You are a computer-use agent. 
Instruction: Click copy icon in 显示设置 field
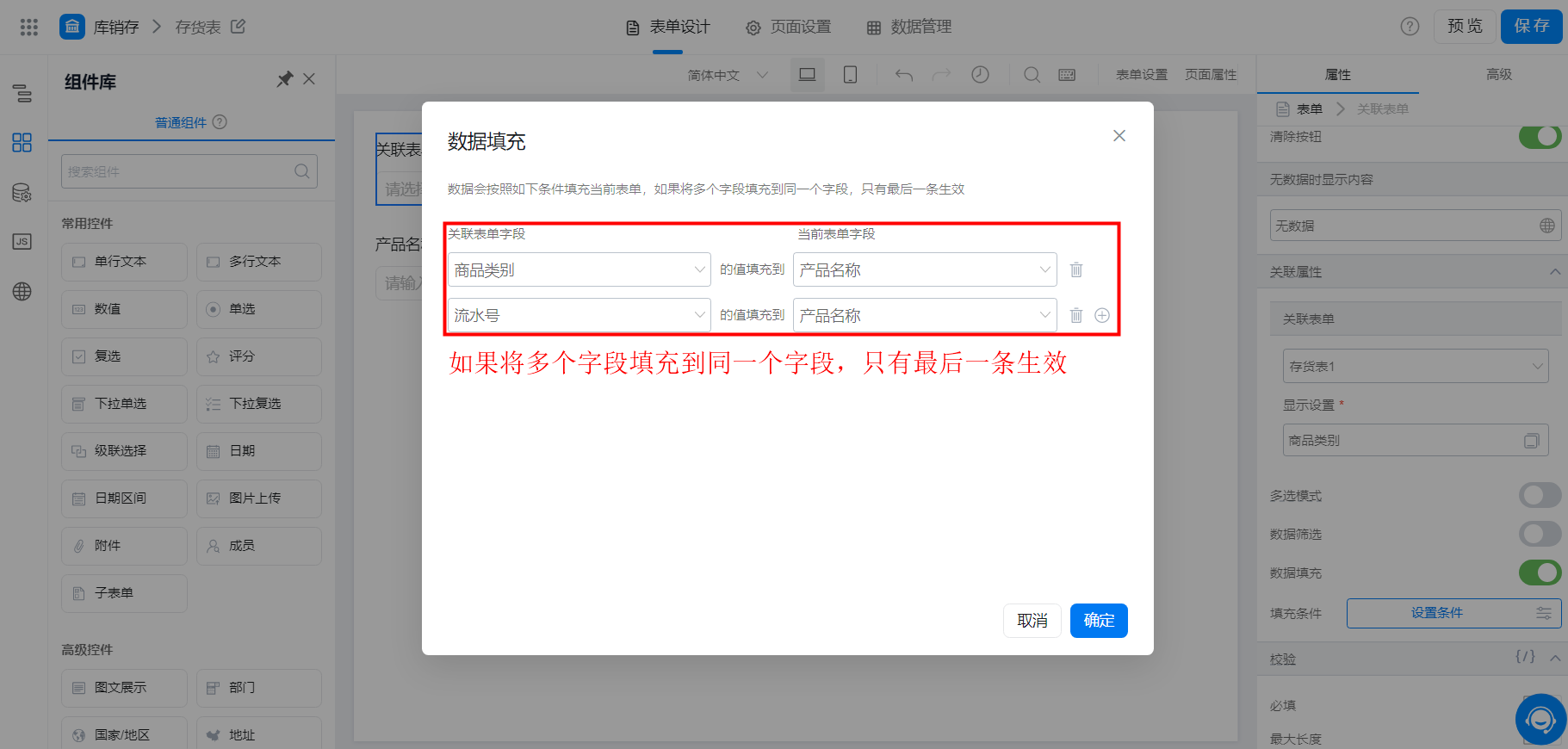point(1532,441)
